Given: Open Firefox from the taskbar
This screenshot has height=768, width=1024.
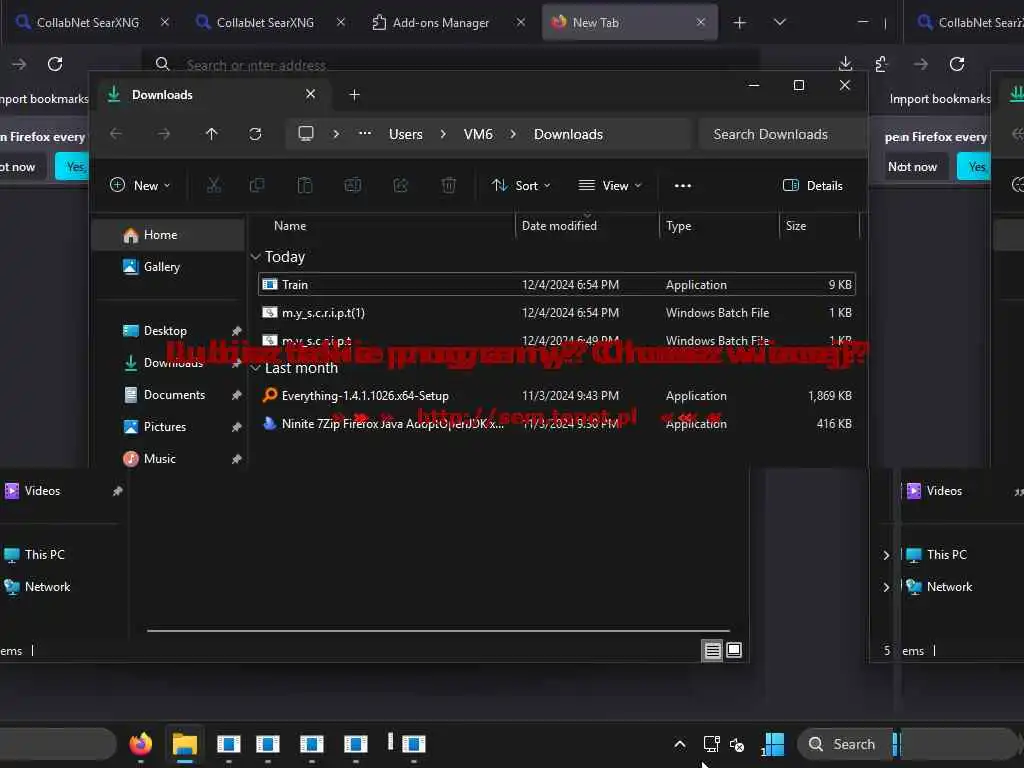Looking at the screenshot, I should 140,743.
